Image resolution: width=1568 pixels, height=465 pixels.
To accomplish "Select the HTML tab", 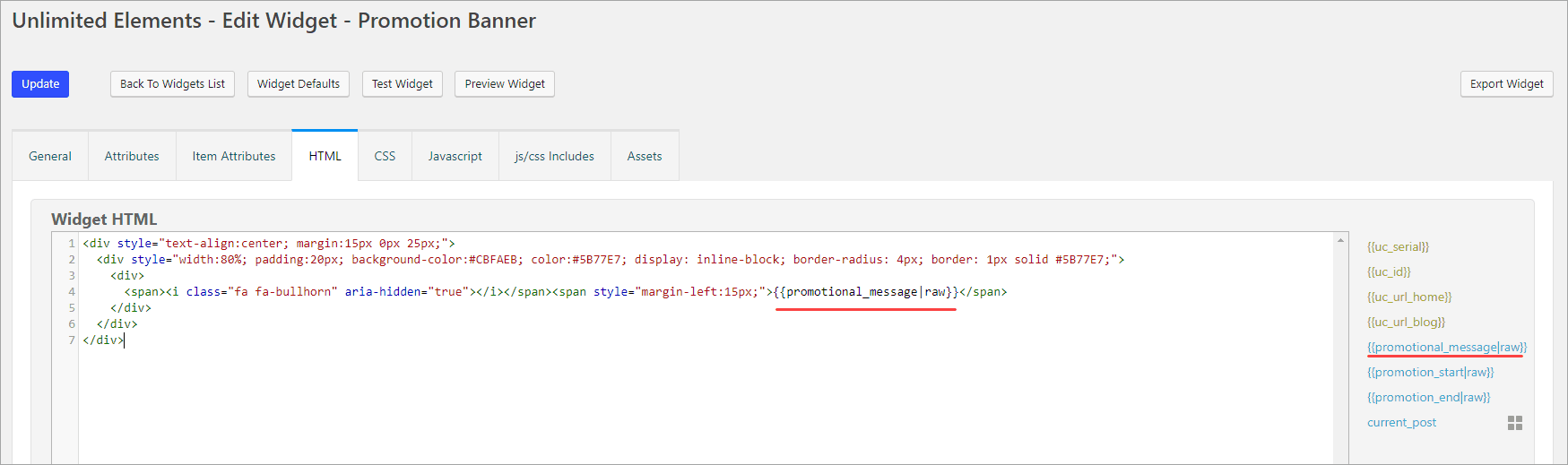I will click(x=325, y=156).
